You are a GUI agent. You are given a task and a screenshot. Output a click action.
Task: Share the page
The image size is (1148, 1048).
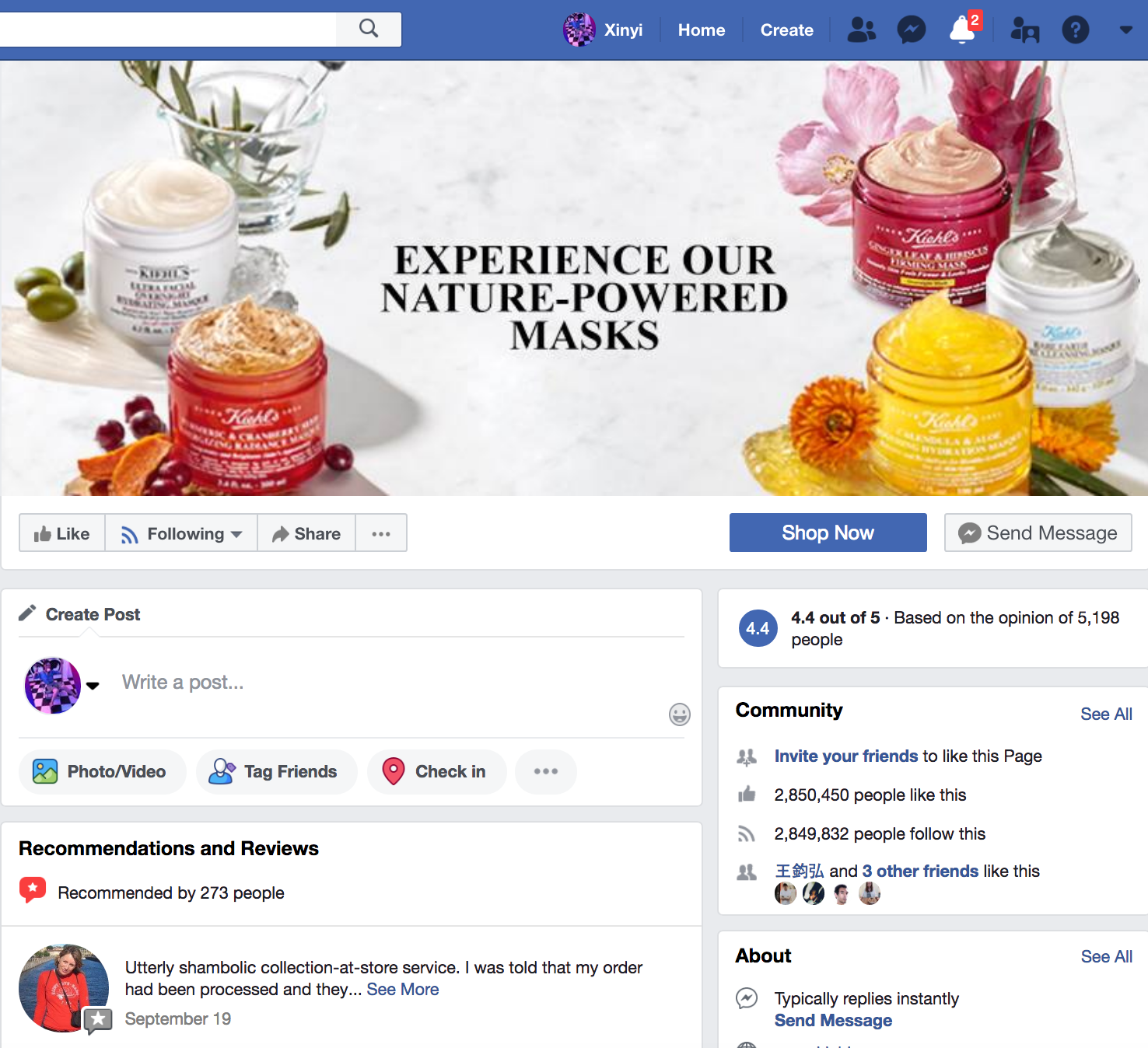[x=306, y=533]
